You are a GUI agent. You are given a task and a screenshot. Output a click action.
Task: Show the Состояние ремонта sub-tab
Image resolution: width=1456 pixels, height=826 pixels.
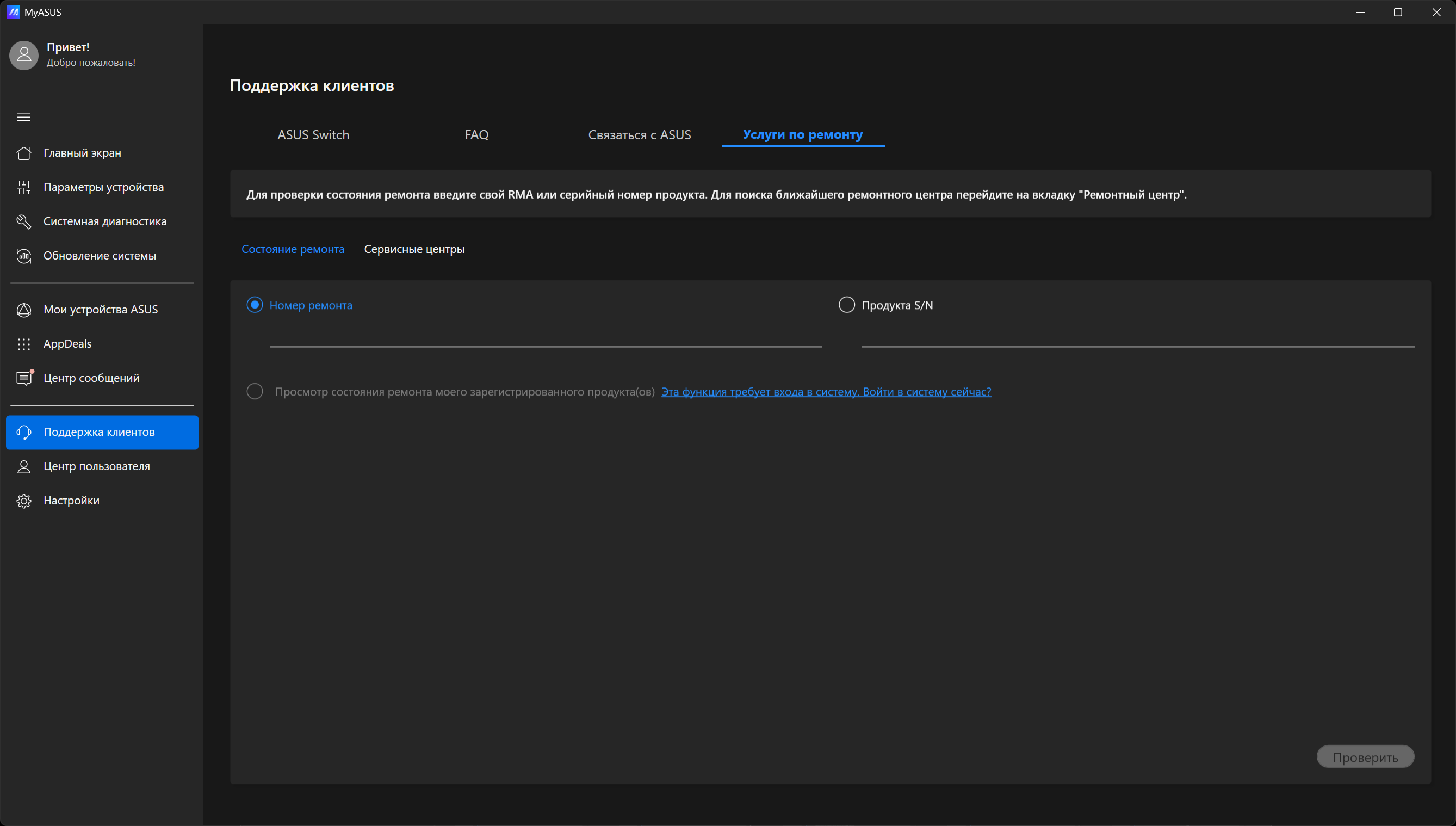[293, 249]
